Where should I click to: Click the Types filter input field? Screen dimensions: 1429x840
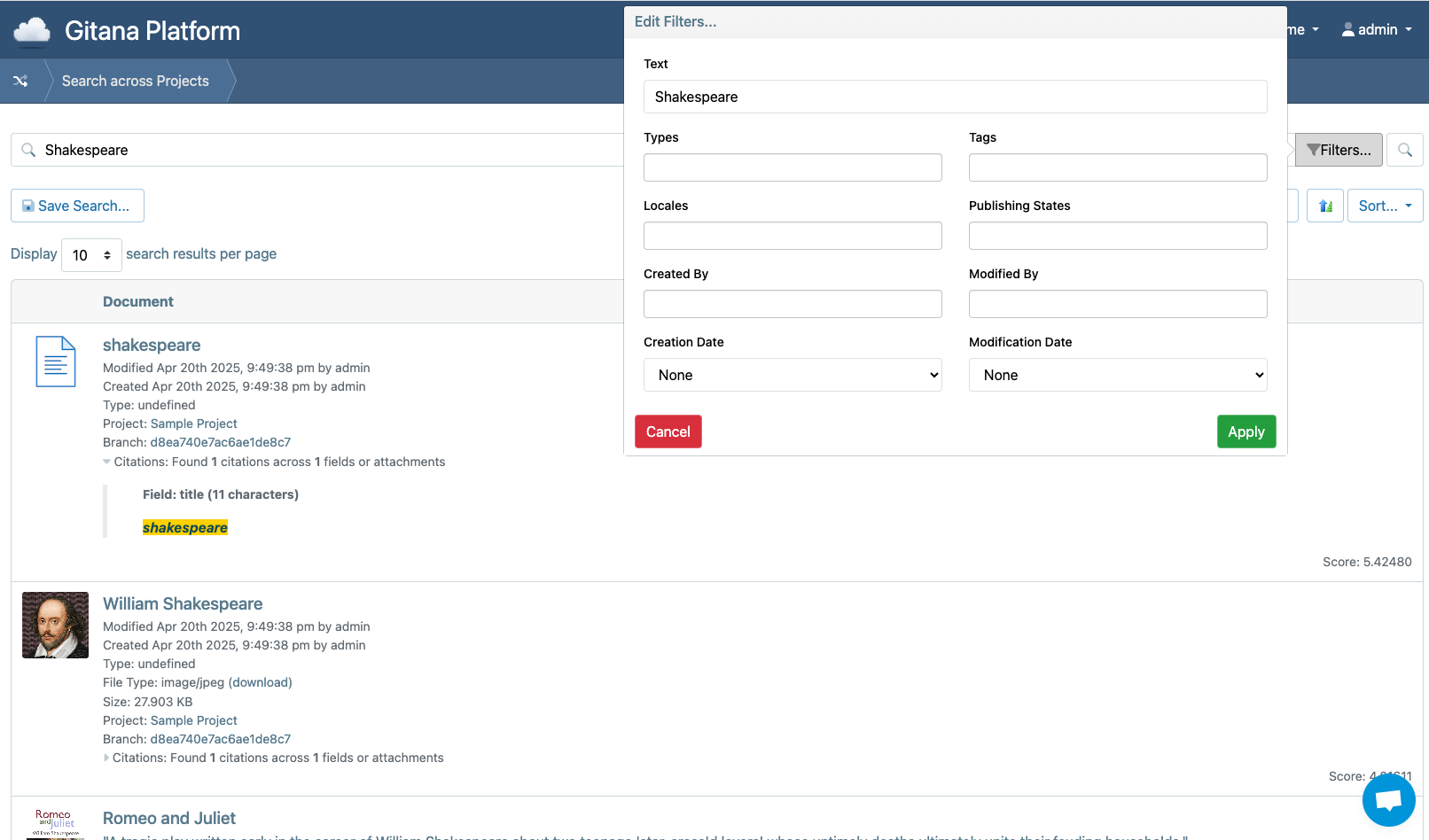tap(793, 167)
